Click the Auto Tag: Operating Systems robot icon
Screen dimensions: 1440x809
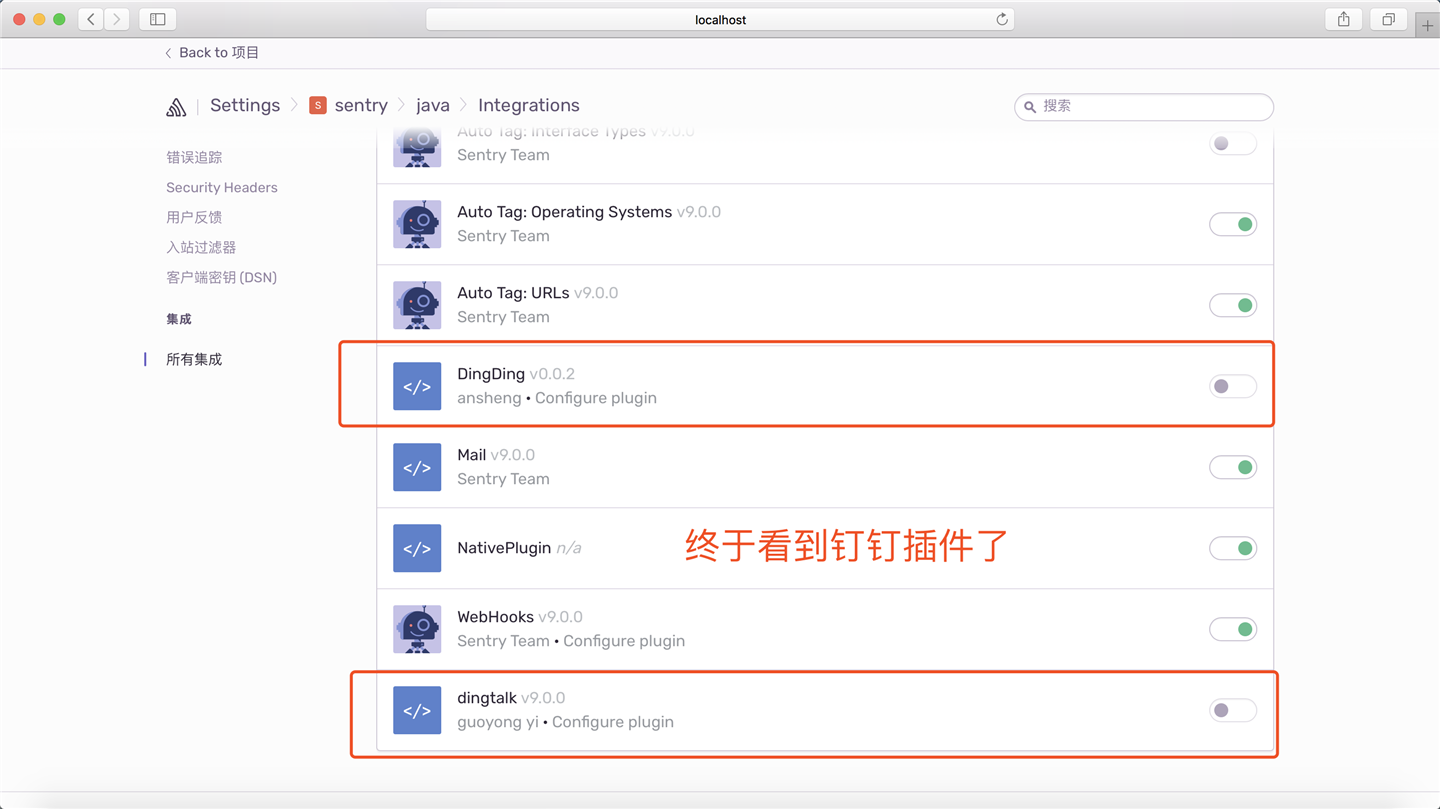pos(417,224)
